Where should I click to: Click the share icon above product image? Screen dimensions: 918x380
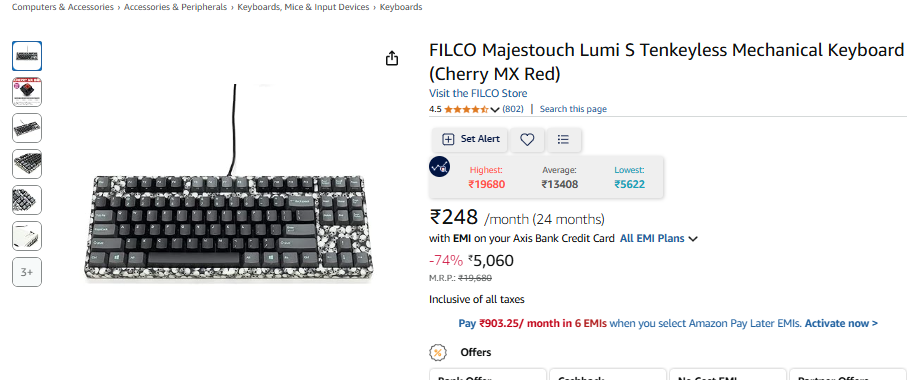tap(392, 58)
